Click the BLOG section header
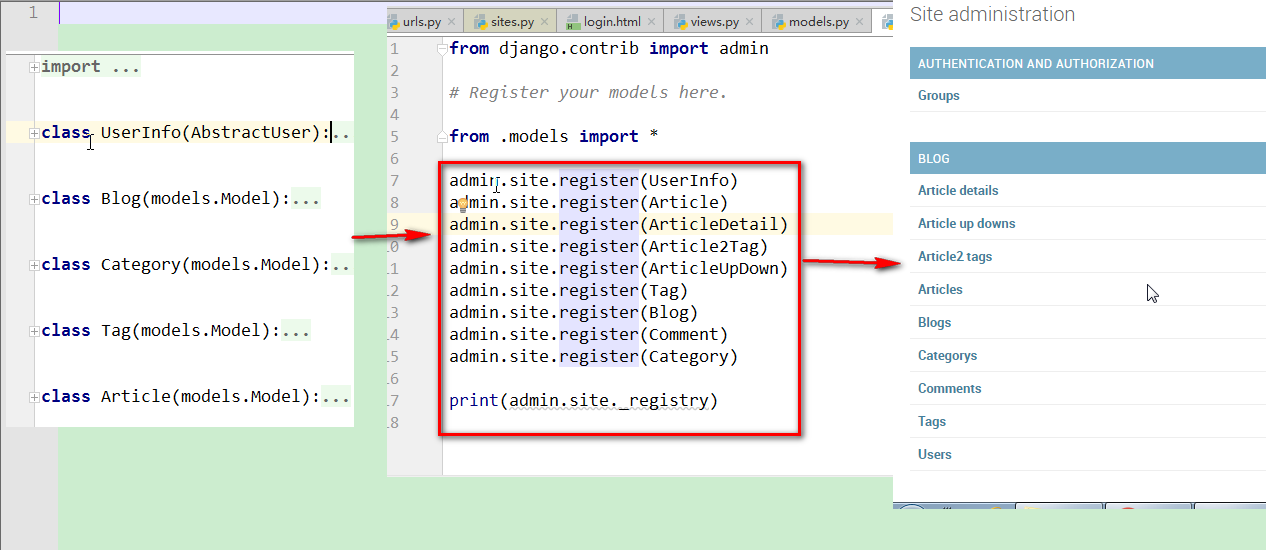 (1087, 158)
